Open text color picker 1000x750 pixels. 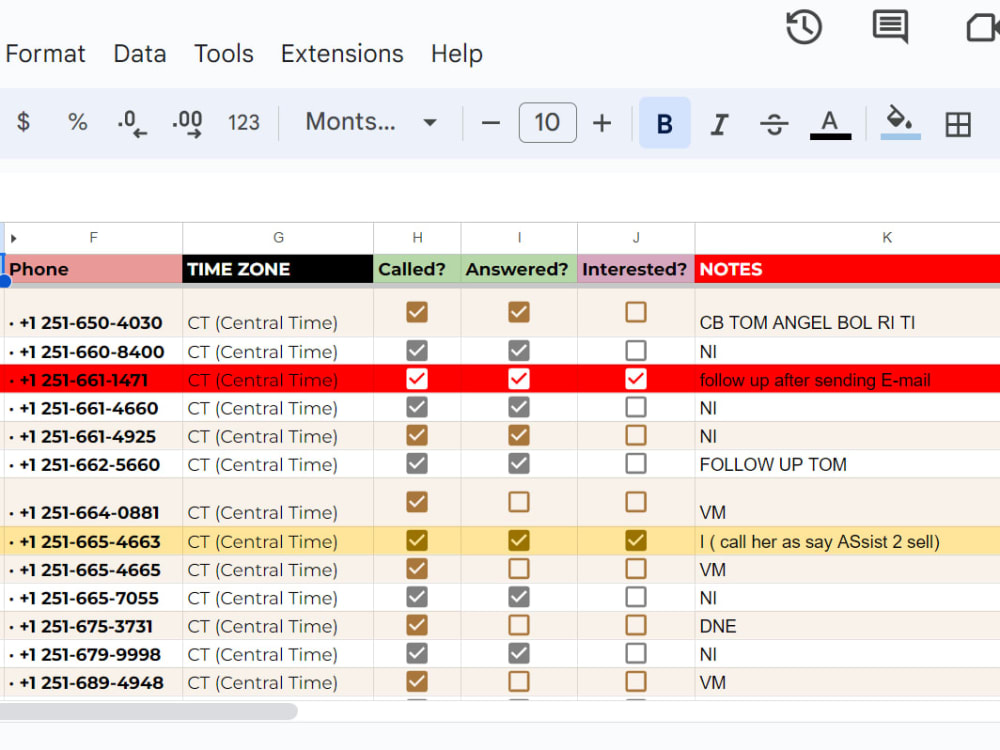click(x=830, y=124)
